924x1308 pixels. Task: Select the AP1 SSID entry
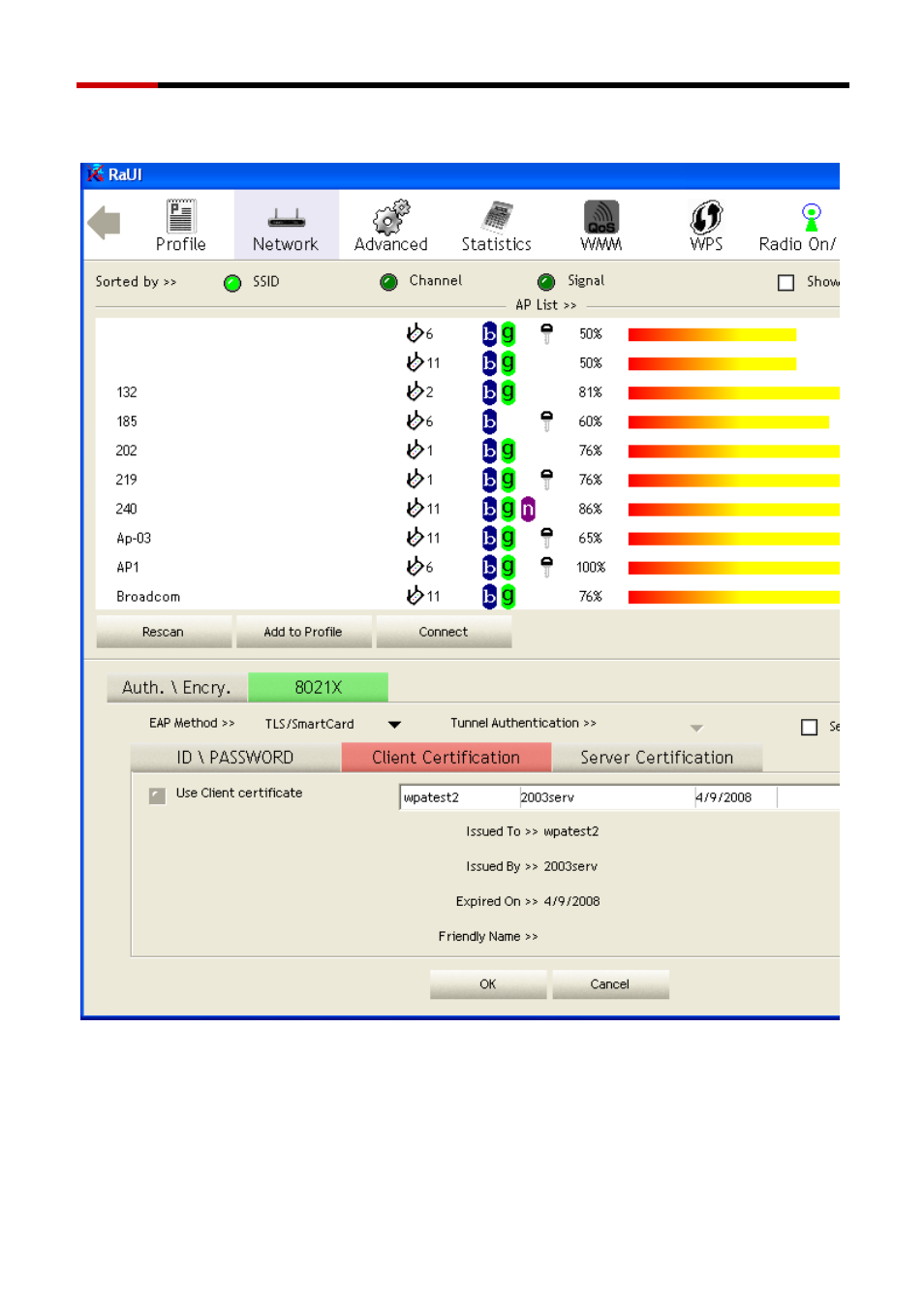coord(128,568)
